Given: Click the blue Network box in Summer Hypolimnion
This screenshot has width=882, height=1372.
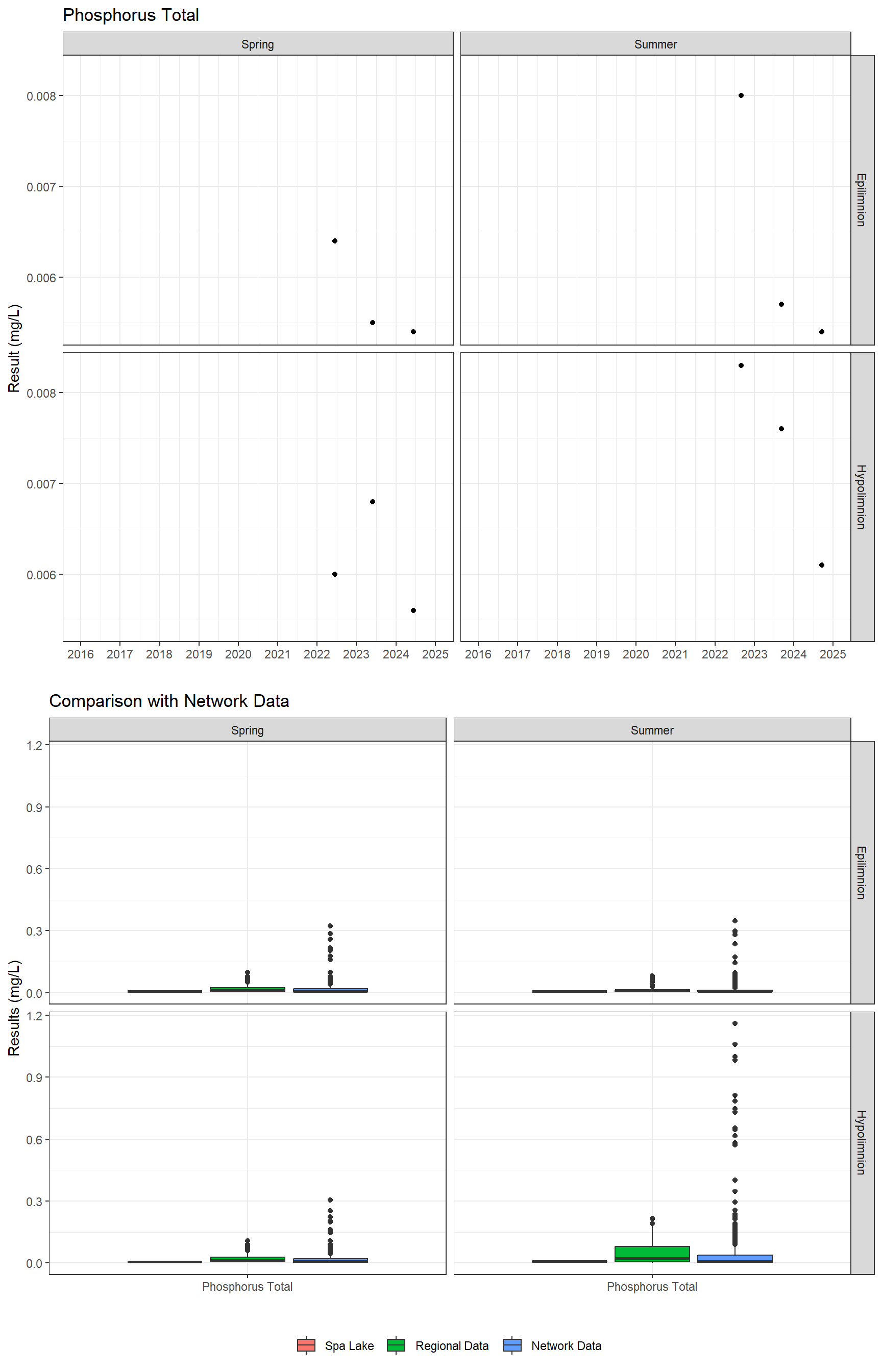Looking at the screenshot, I should pos(735,1258).
